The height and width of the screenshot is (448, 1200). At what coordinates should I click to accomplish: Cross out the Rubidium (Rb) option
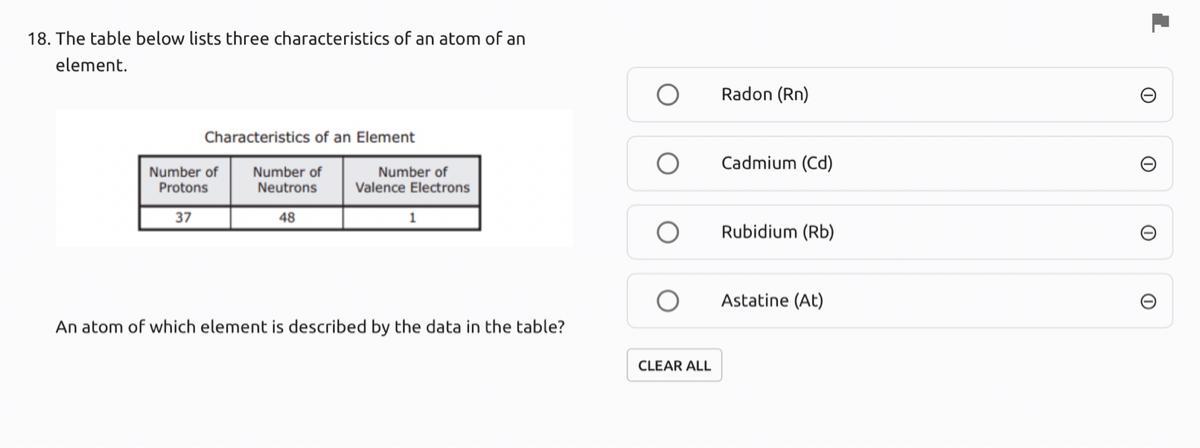[x=1149, y=233]
